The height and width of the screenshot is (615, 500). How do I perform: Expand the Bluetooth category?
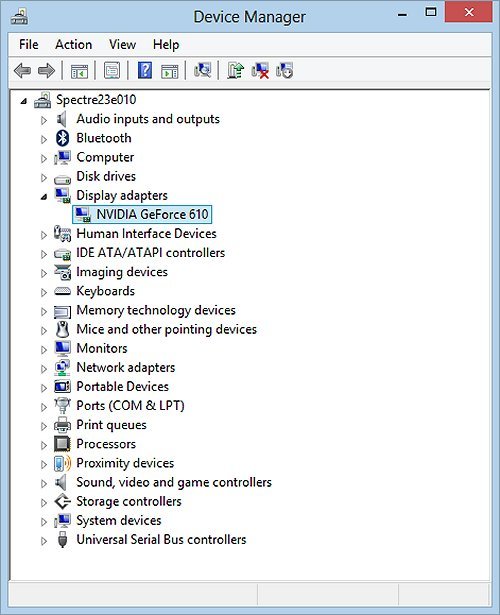pyautogui.click(x=44, y=139)
